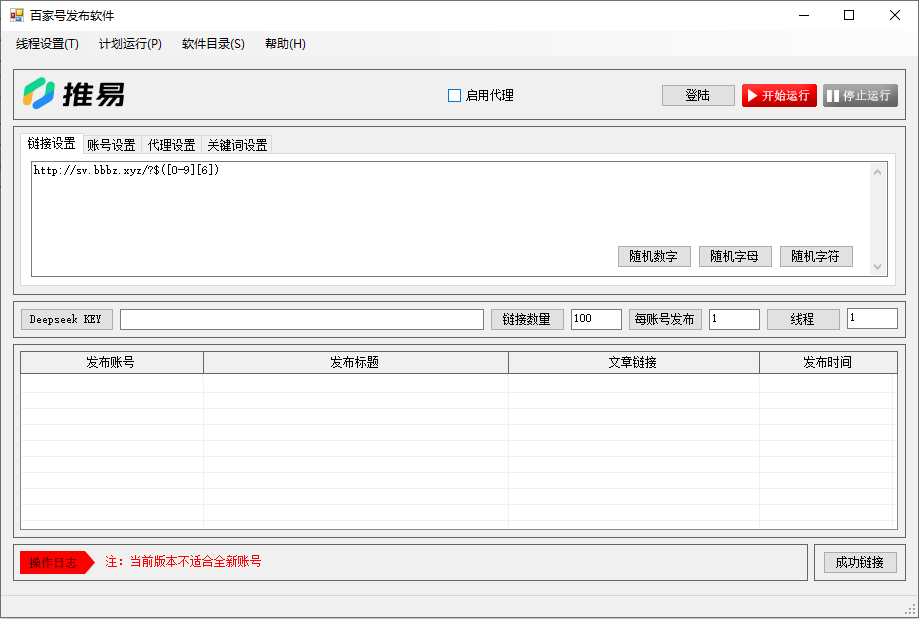Click the 随机字符 button

tap(816, 256)
